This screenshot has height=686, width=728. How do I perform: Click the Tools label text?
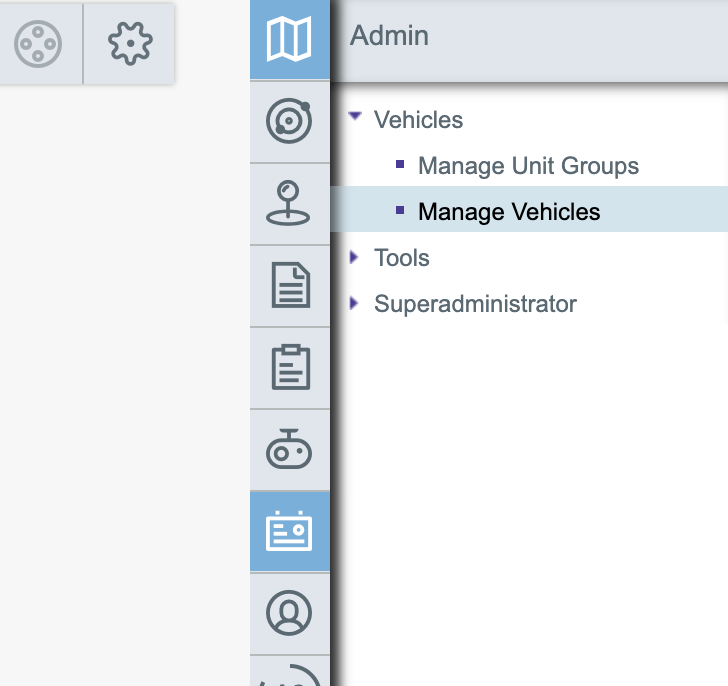pos(401,258)
